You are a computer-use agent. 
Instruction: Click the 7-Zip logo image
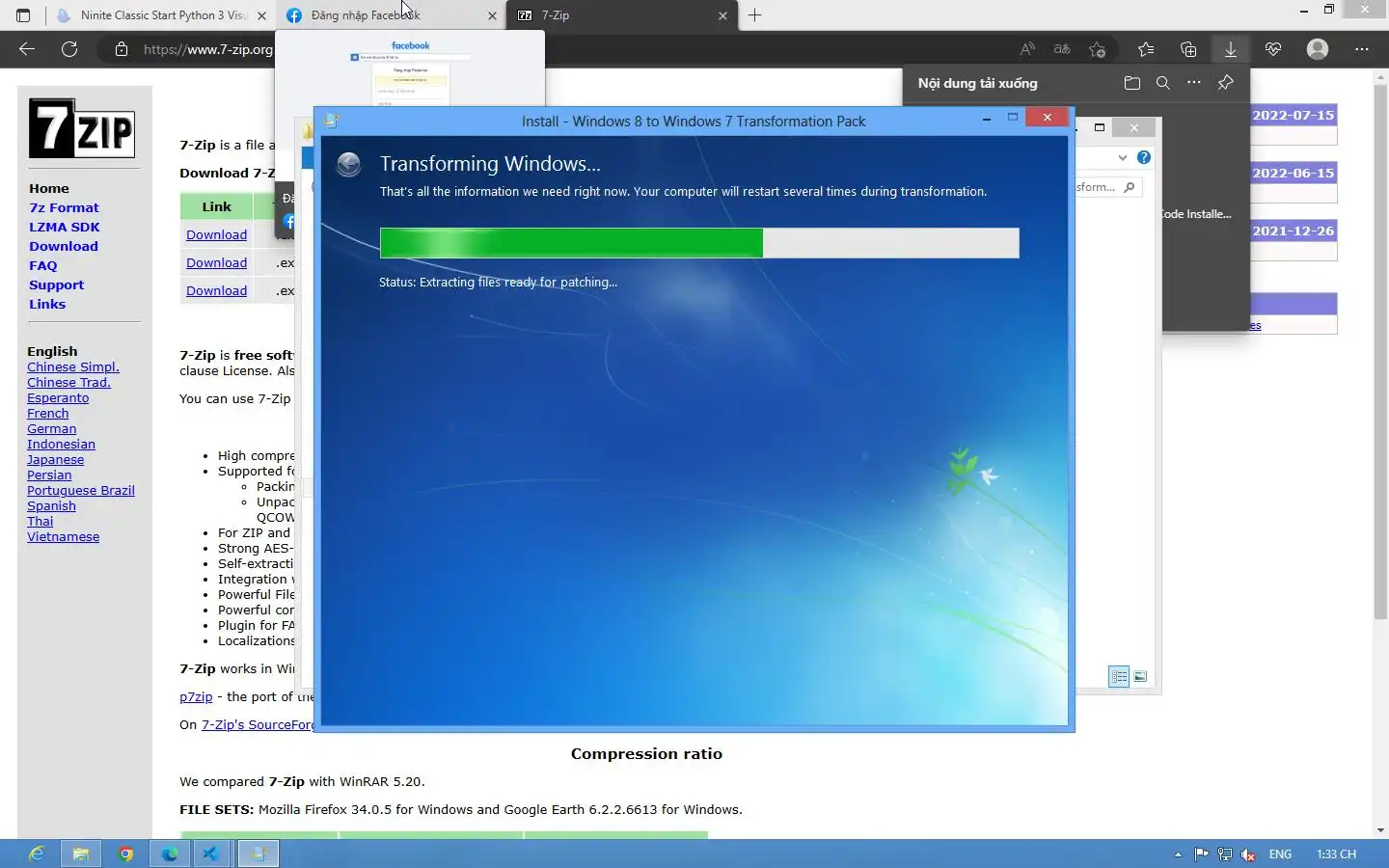tap(82, 128)
